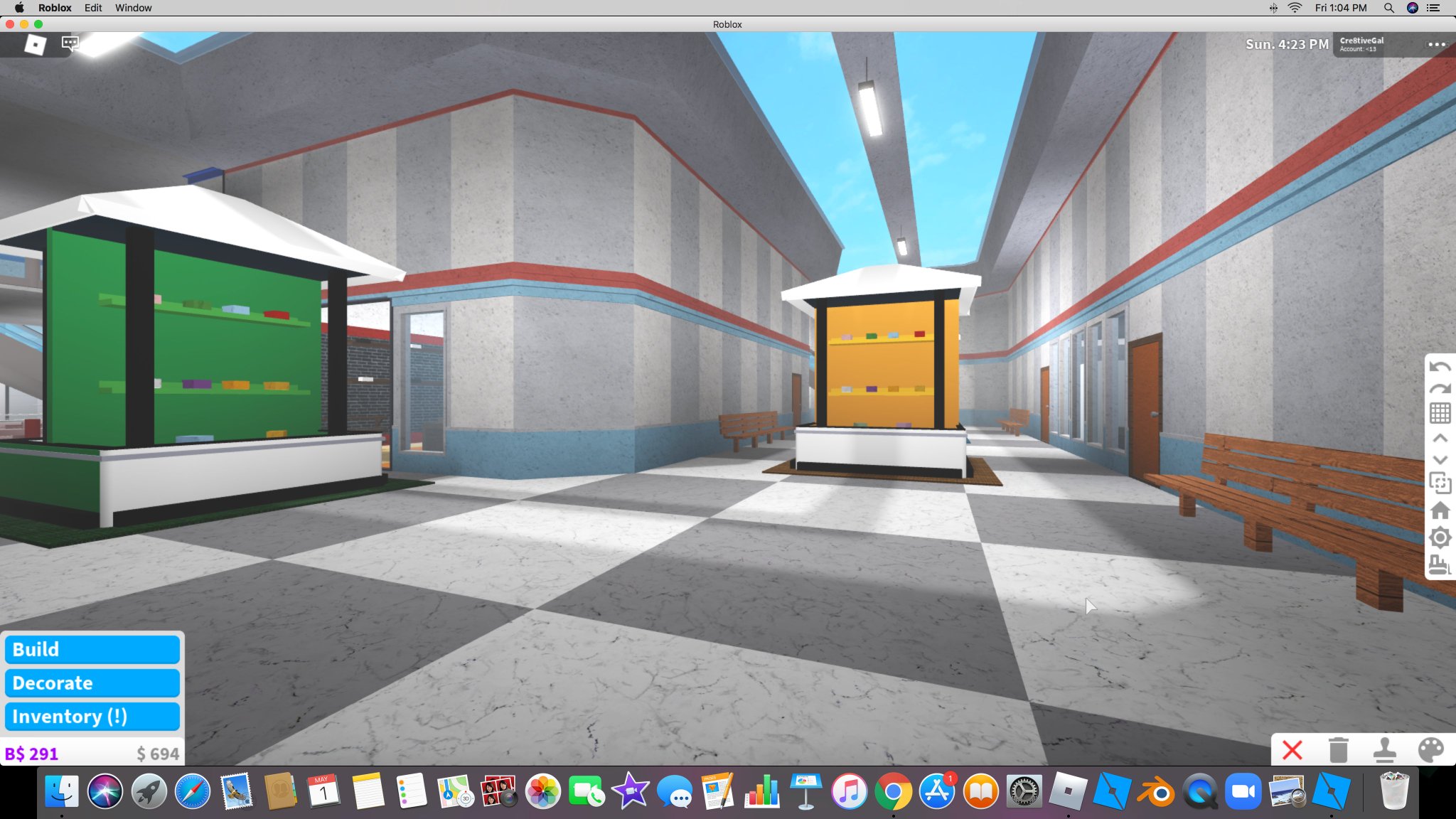
Task: Open the Roblox logo menu
Action: [x=35, y=45]
